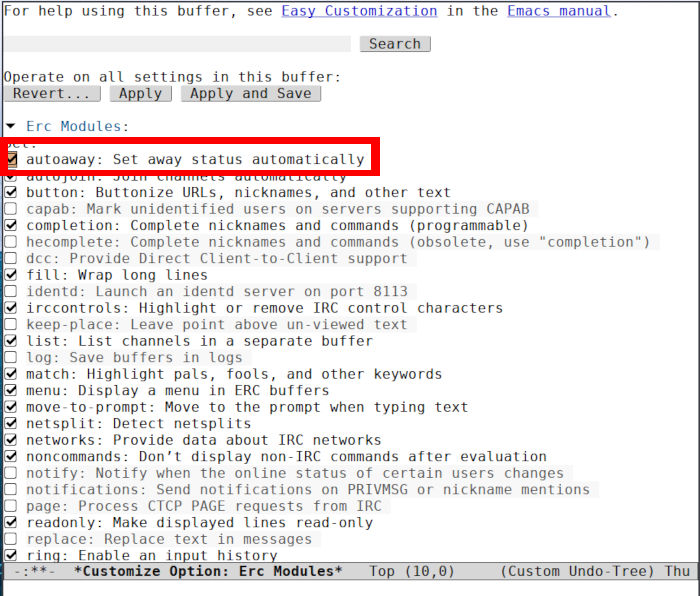The image size is (700, 596).
Task: Toggle the match module checkbox
Action: tap(11, 374)
